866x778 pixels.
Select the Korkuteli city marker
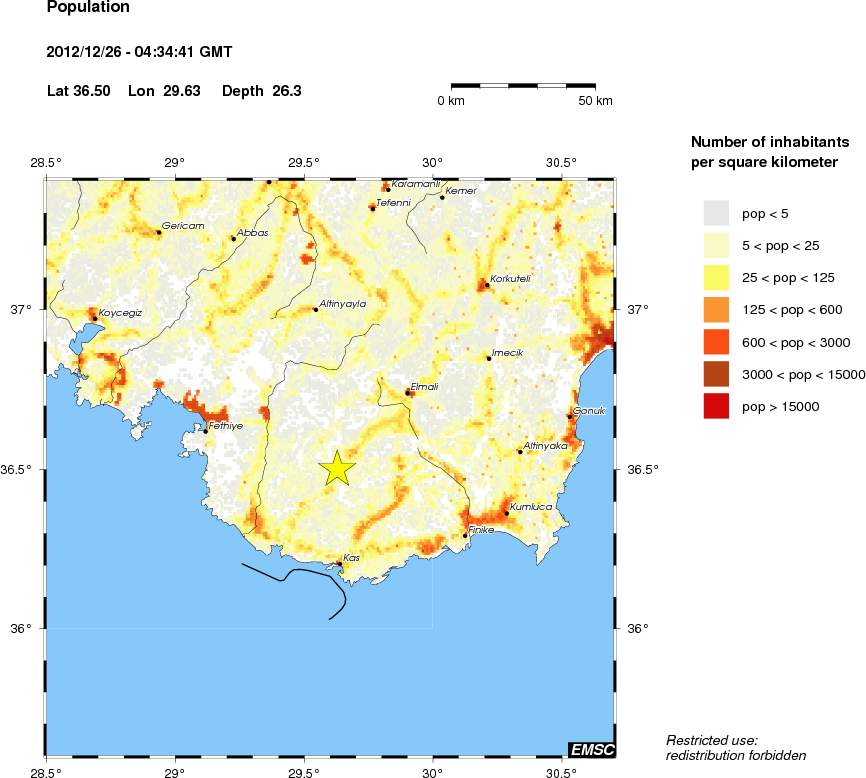(x=487, y=285)
